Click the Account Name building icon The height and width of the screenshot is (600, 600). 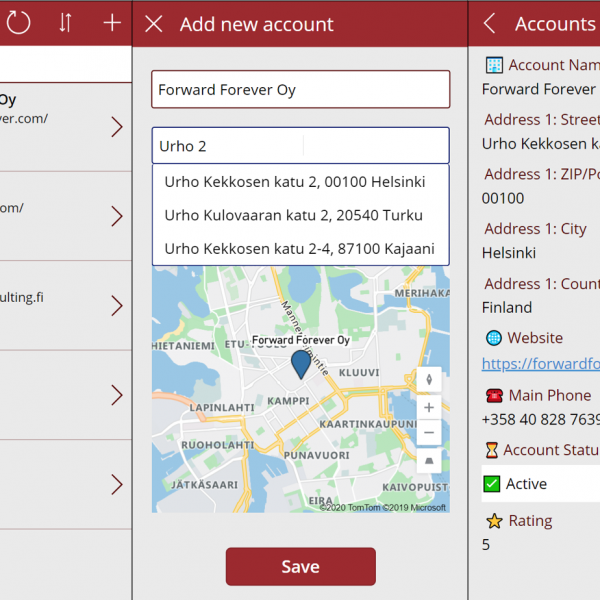(x=494, y=65)
